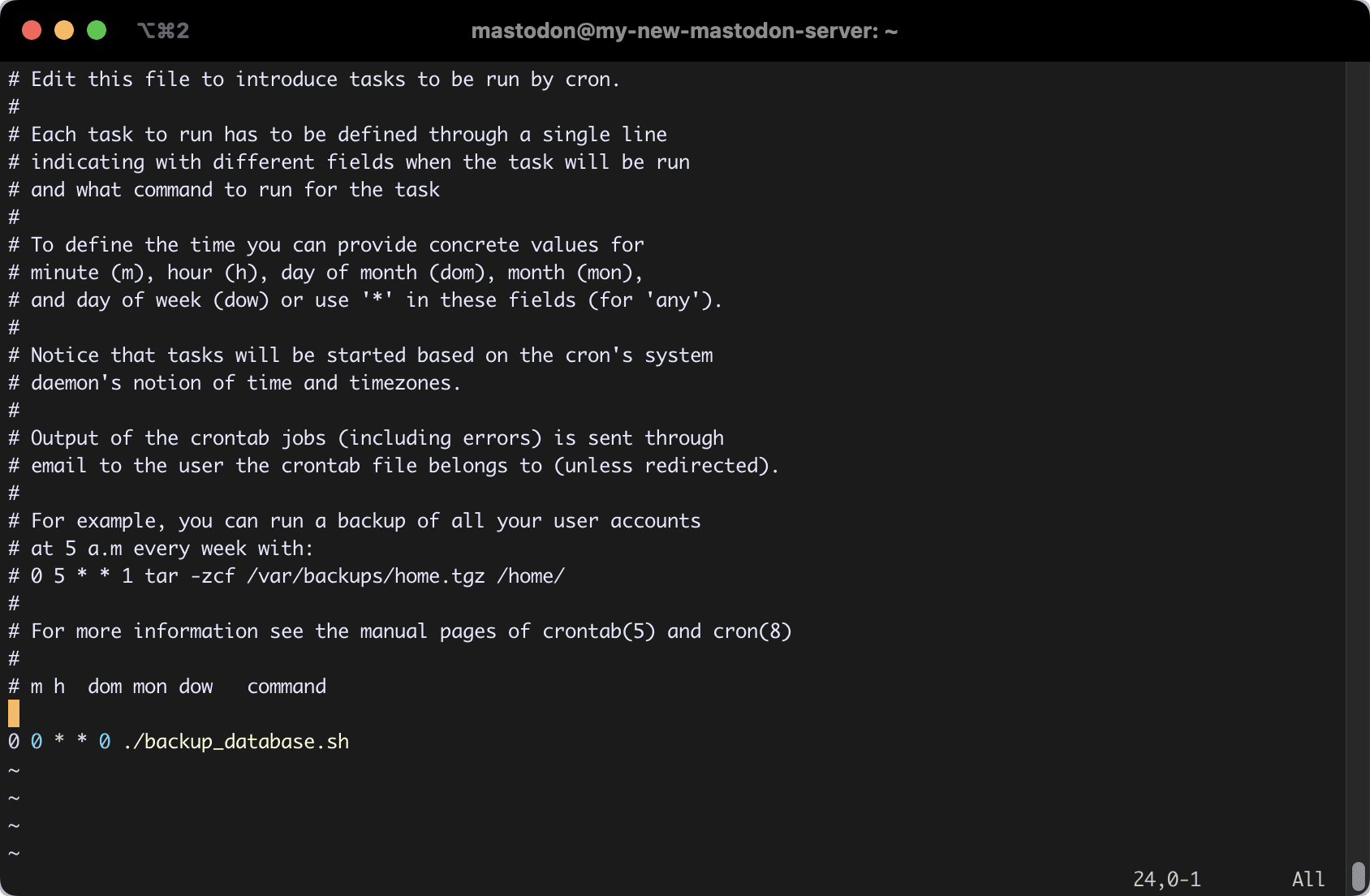Image resolution: width=1370 pixels, height=896 pixels.
Task: Click the /var/backups/home.tgz path in example
Action: 366,576
